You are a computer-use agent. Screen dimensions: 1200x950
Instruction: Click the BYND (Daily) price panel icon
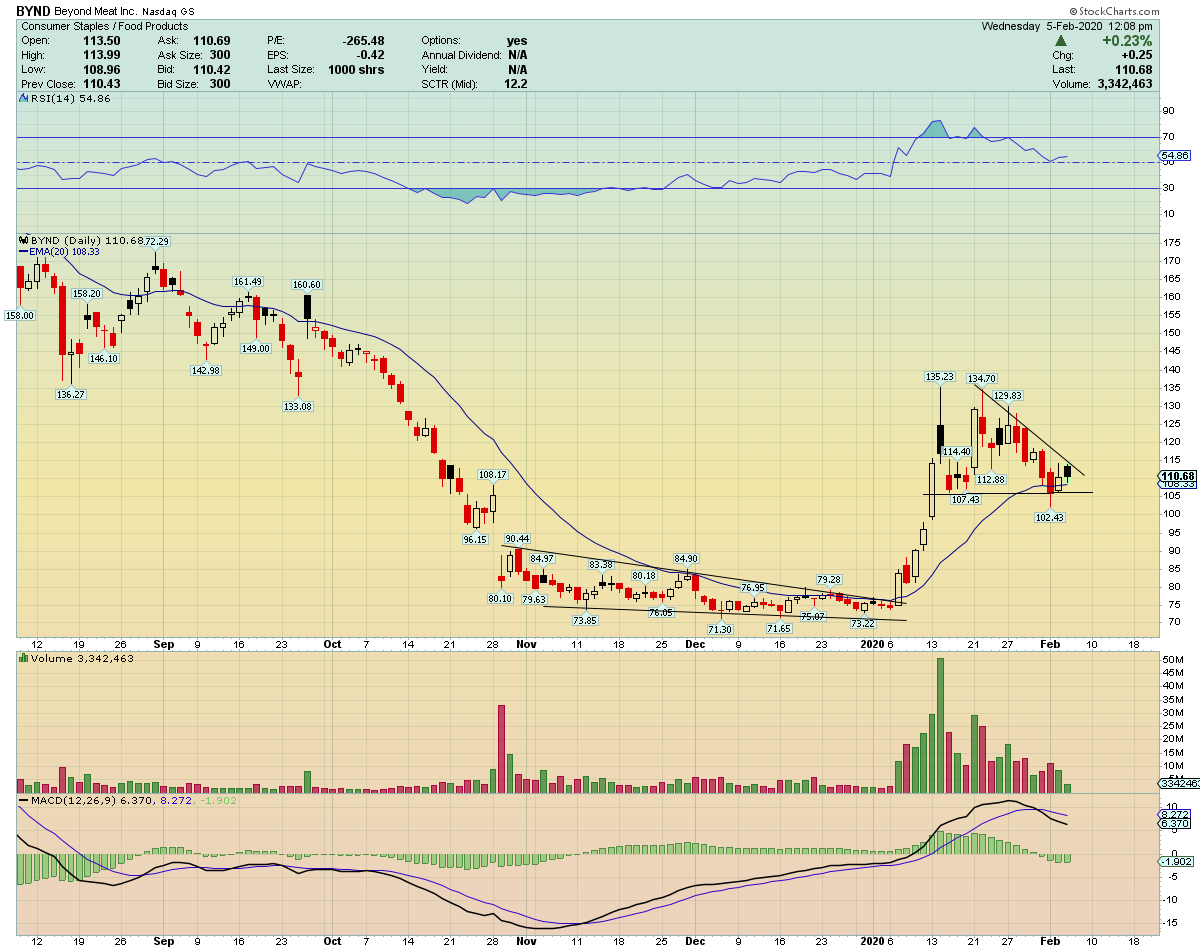tap(25, 241)
